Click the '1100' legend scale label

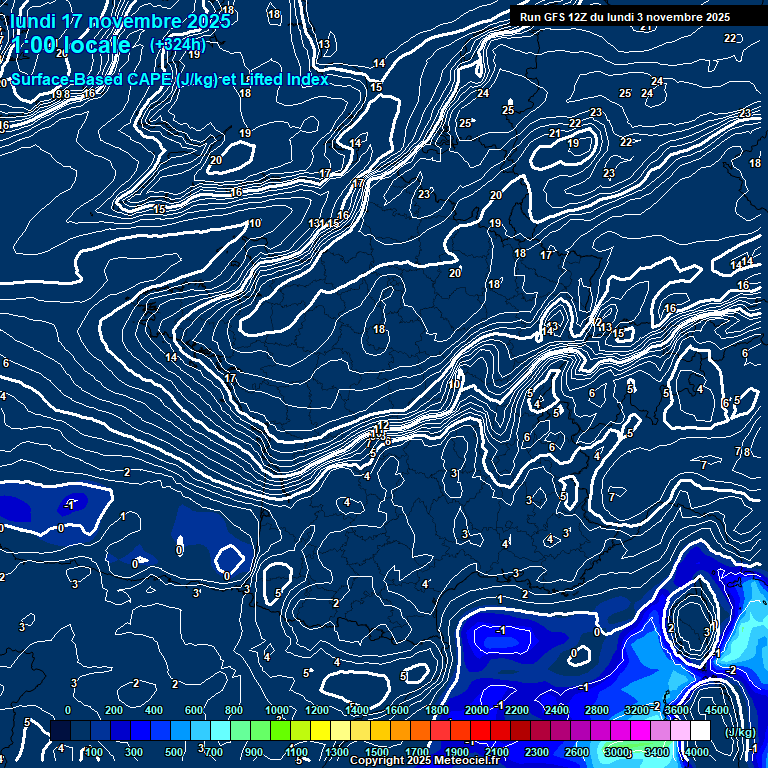pyautogui.click(x=297, y=752)
